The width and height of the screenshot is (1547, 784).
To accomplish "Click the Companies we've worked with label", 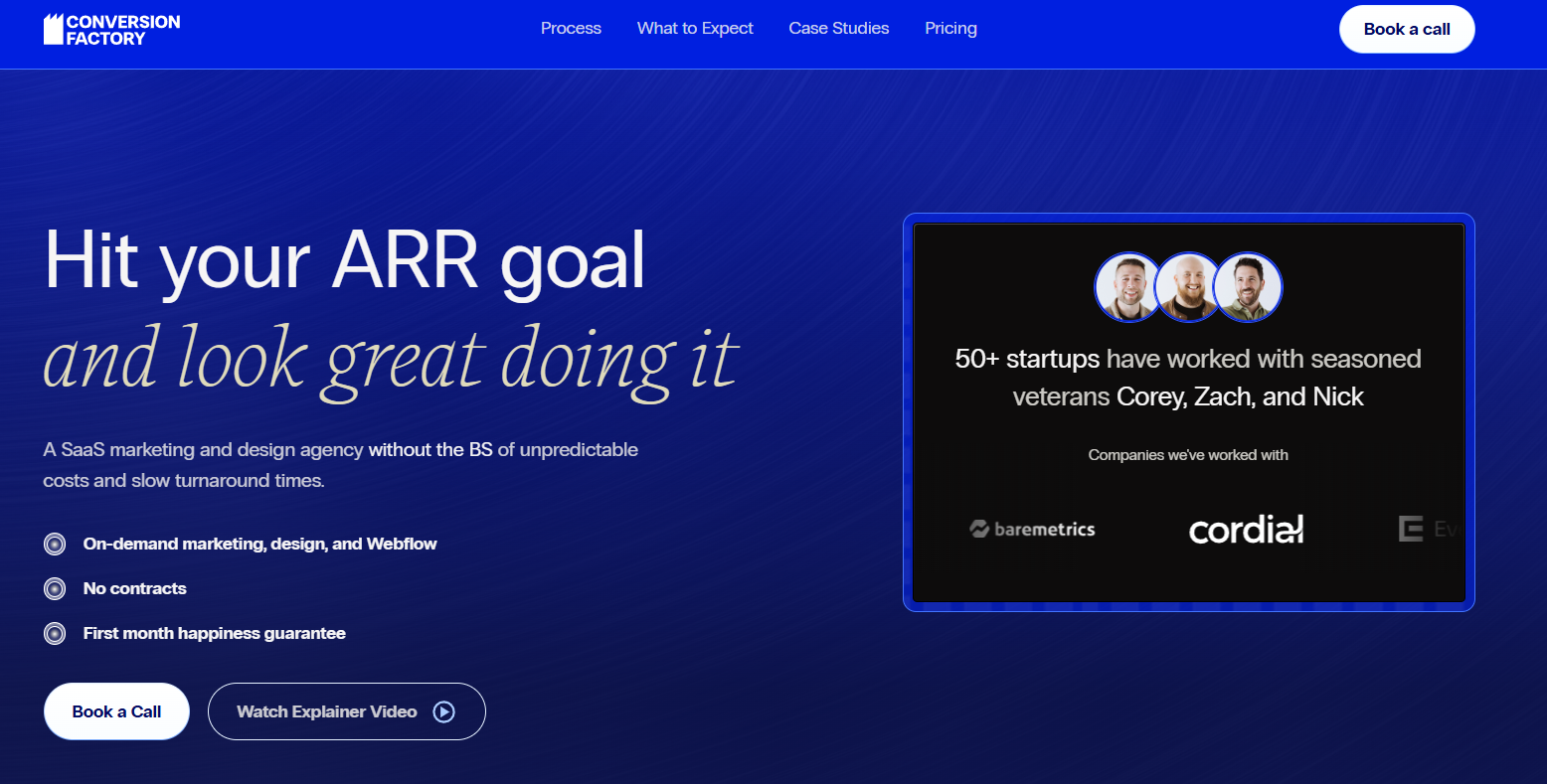I will tap(1188, 455).
